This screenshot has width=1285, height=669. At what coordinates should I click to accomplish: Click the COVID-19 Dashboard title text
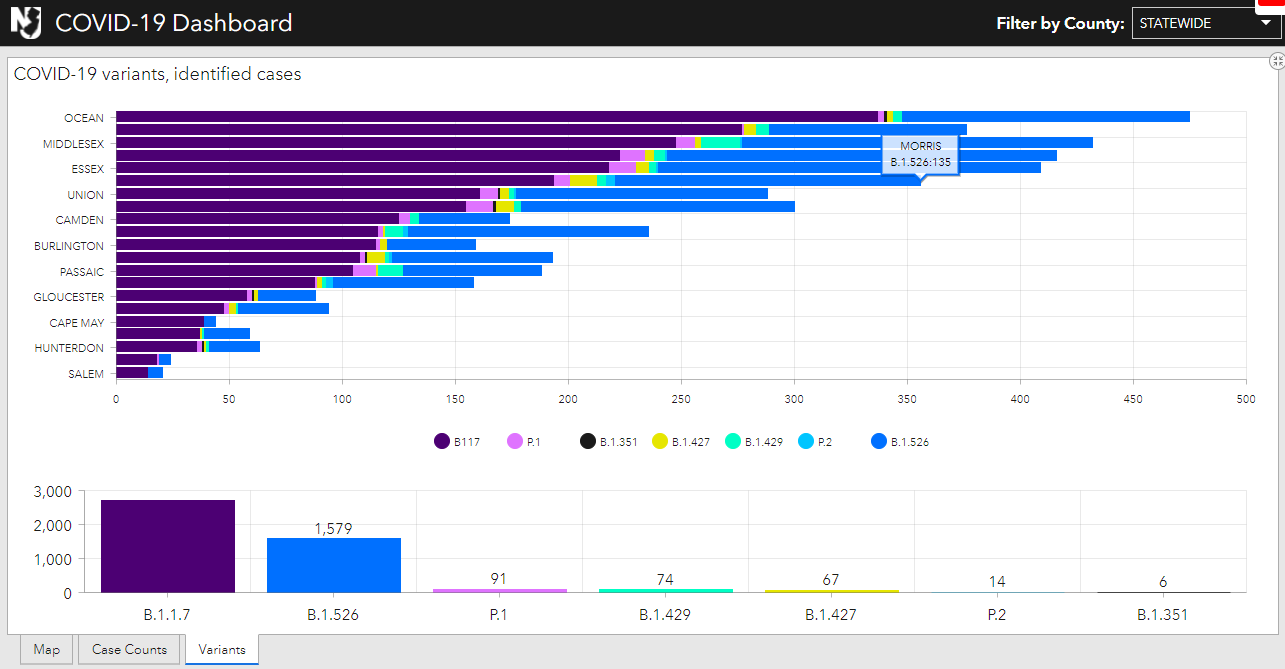click(x=174, y=23)
